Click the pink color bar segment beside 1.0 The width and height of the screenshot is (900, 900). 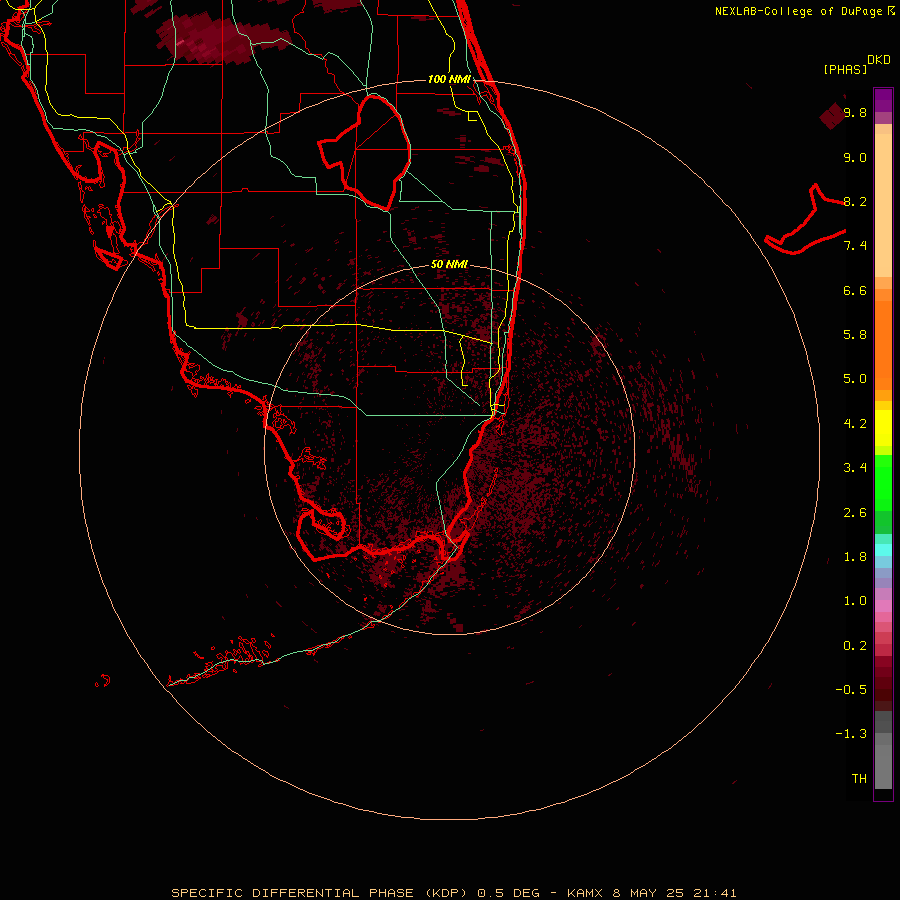(883, 606)
